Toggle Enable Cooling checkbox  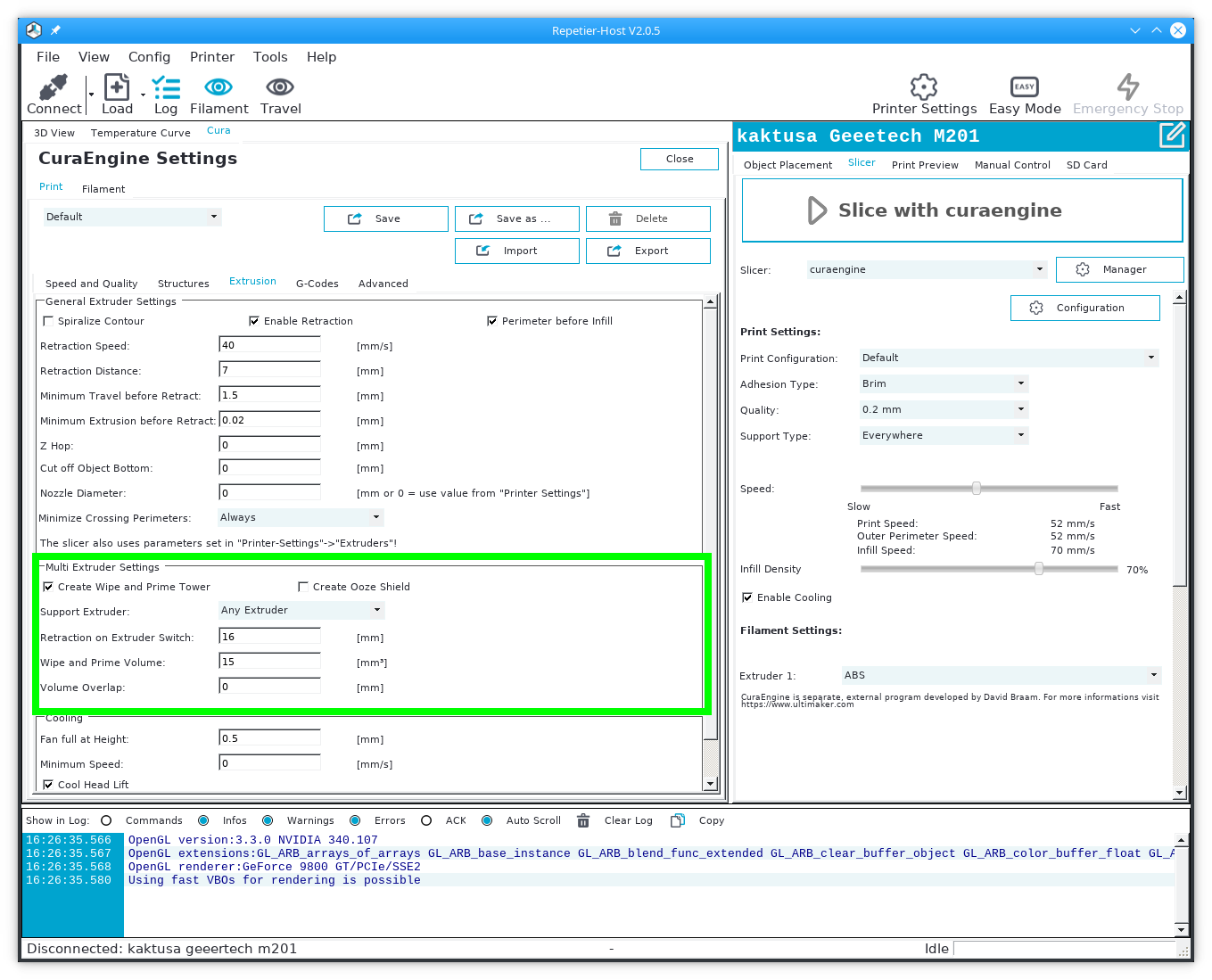pyautogui.click(x=747, y=597)
